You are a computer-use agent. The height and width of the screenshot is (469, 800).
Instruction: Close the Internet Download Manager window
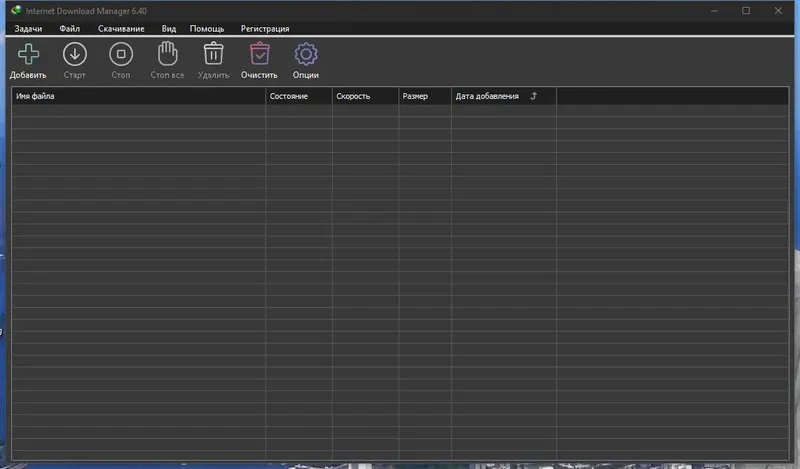(x=778, y=11)
